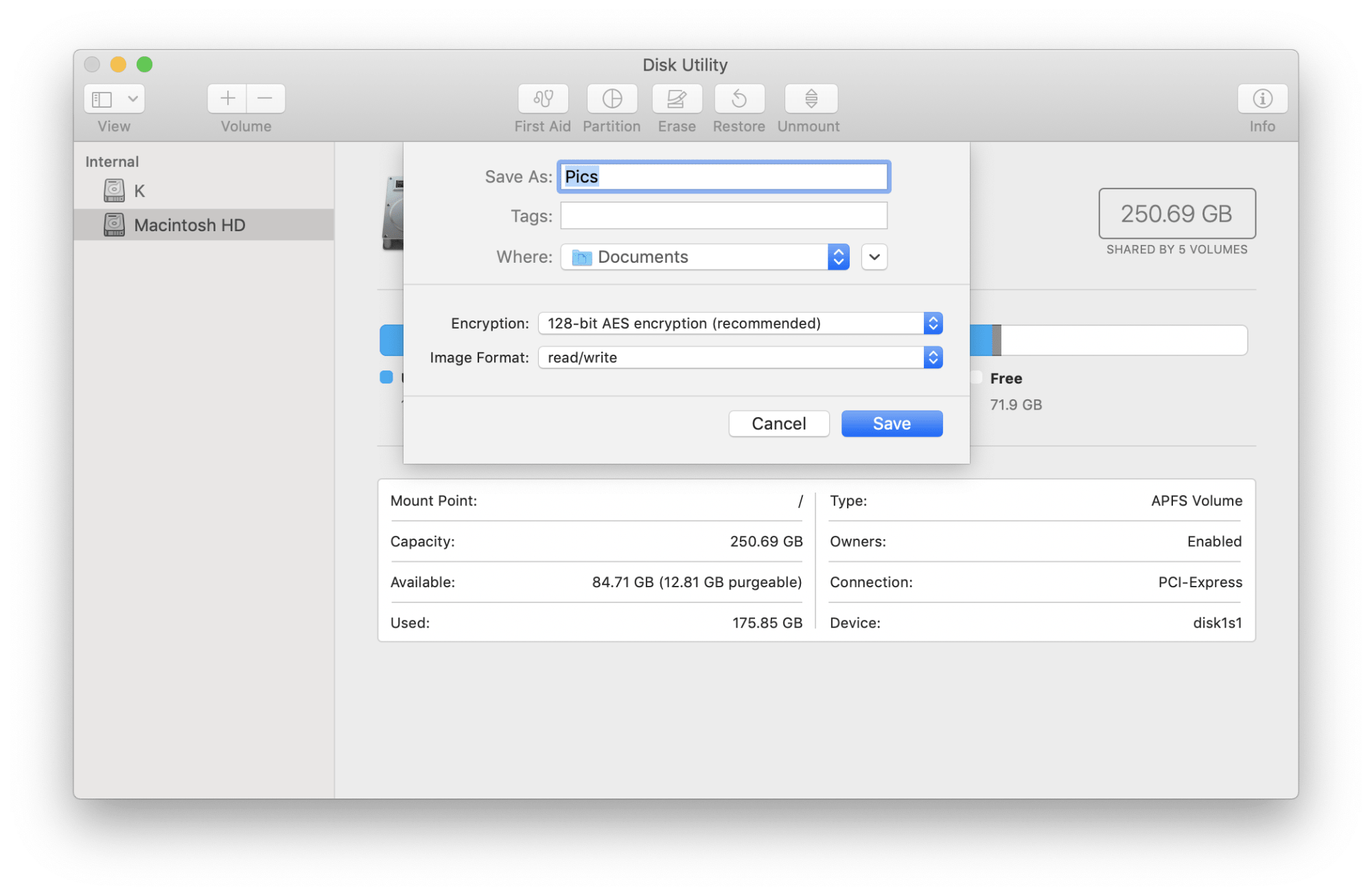Click the disclosure arrow next to Documents
The height and width of the screenshot is (896, 1372).
875,257
